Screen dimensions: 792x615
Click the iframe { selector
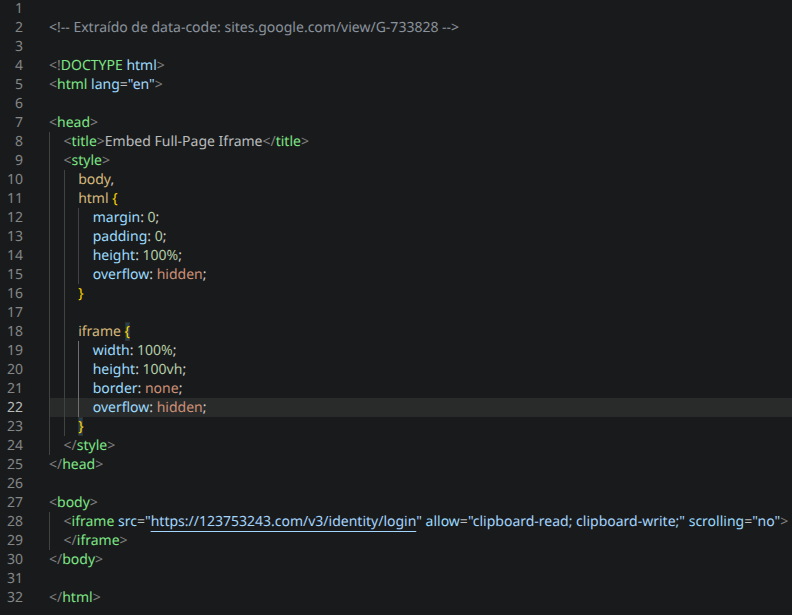(104, 331)
